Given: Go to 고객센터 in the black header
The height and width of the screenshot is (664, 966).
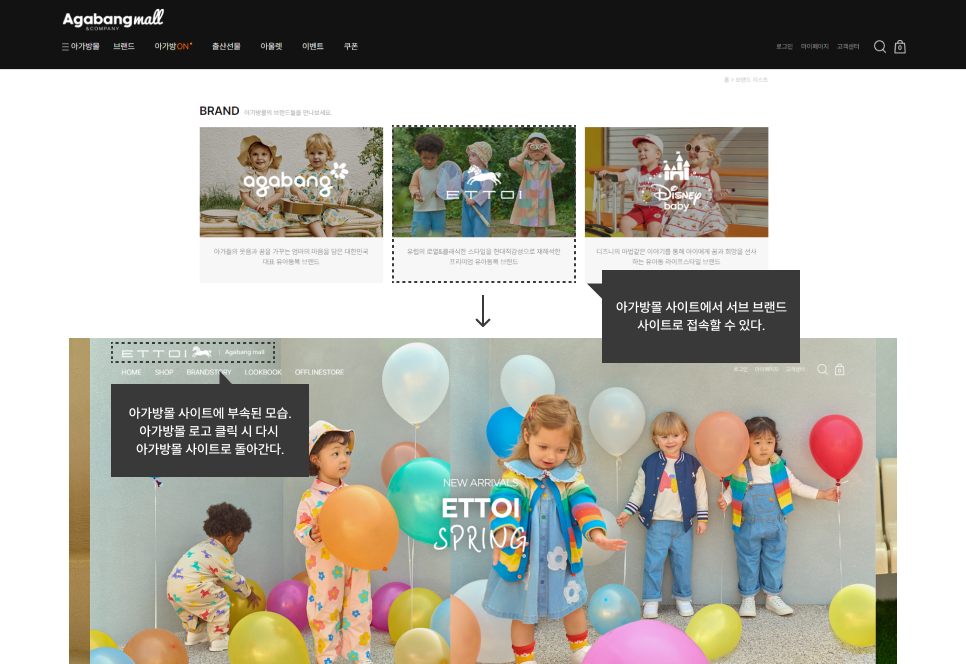Looking at the screenshot, I should pyautogui.click(x=848, y=47).
